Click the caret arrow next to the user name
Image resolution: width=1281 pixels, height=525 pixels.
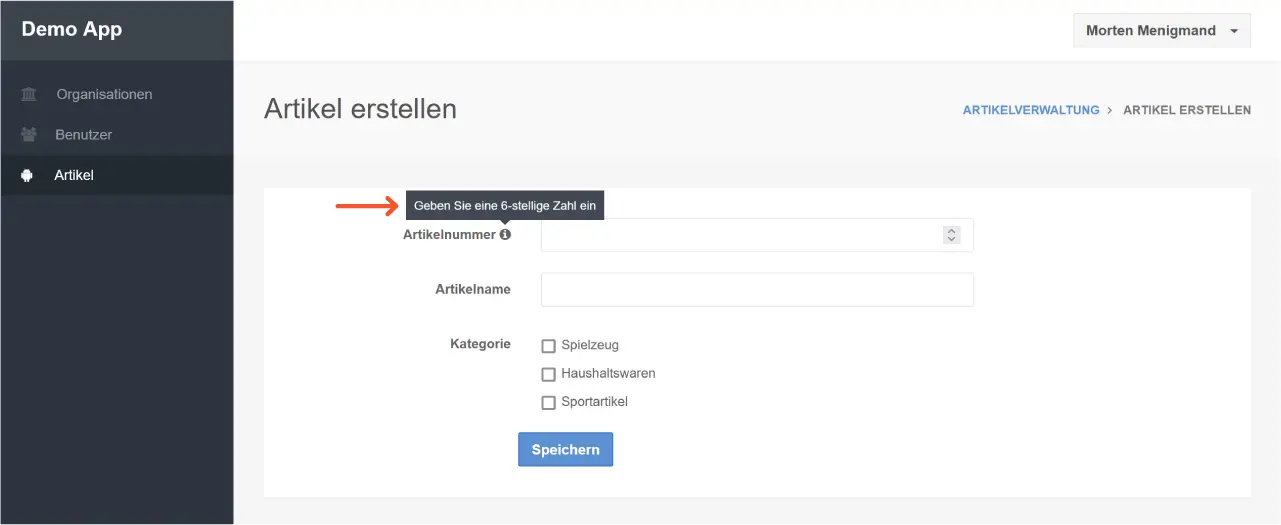tap(1234, 31)
